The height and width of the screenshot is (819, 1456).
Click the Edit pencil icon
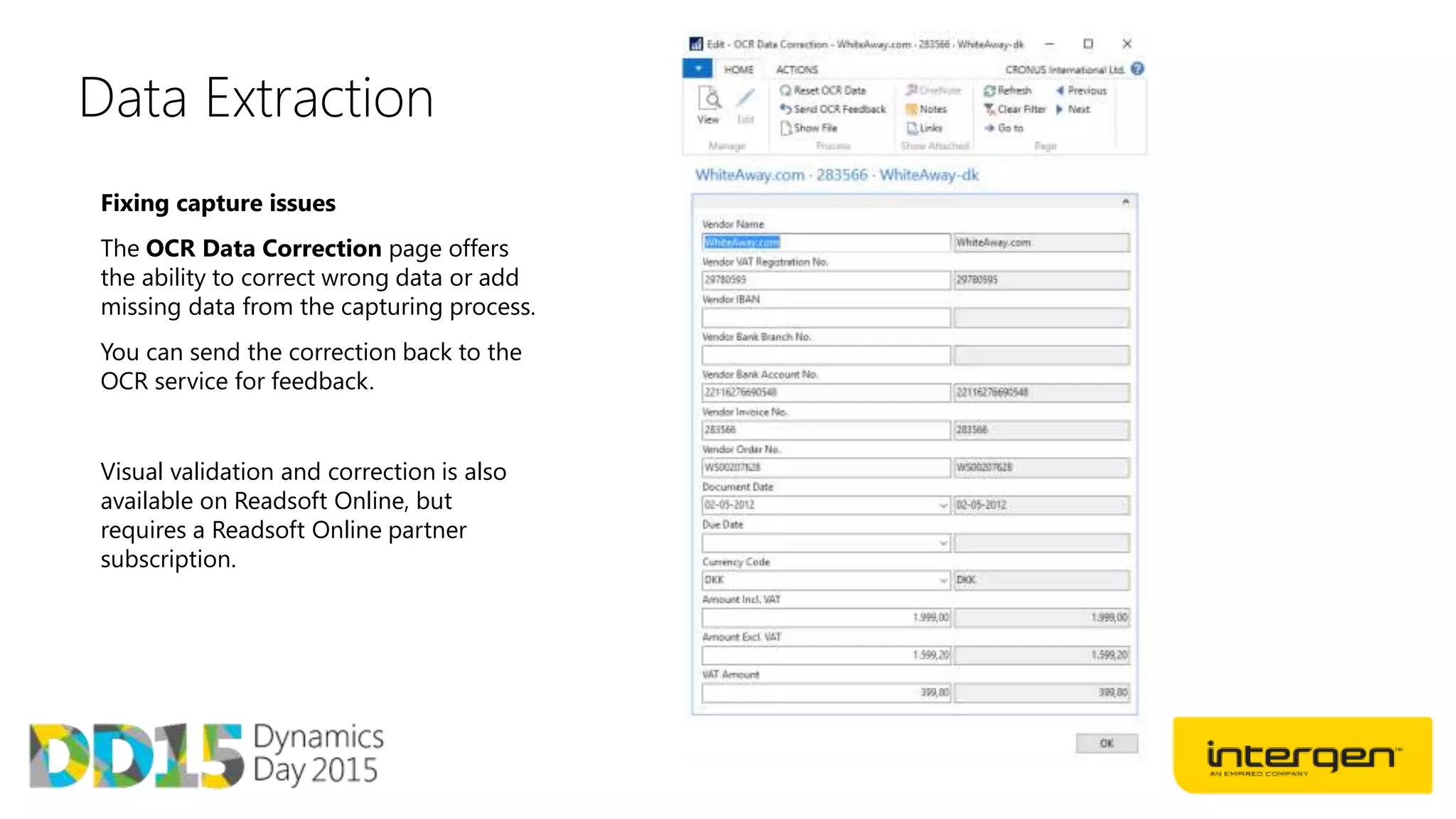click(x=745, y=105)
